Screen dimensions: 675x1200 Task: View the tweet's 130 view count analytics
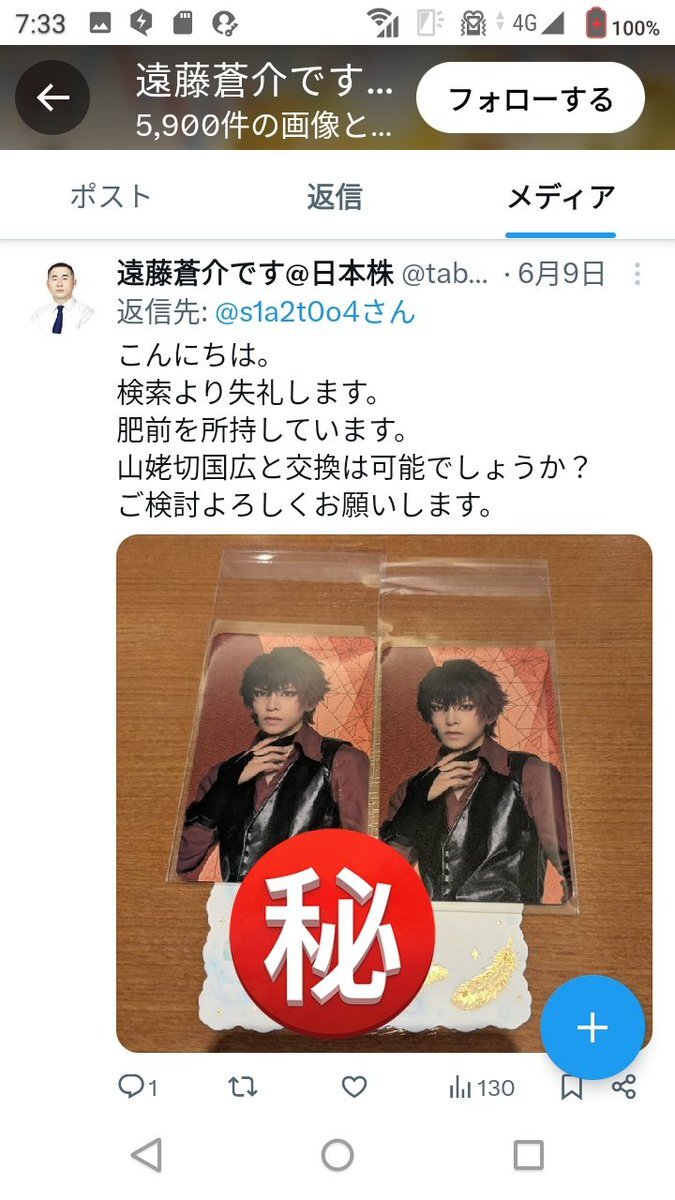coord(482,1087)
